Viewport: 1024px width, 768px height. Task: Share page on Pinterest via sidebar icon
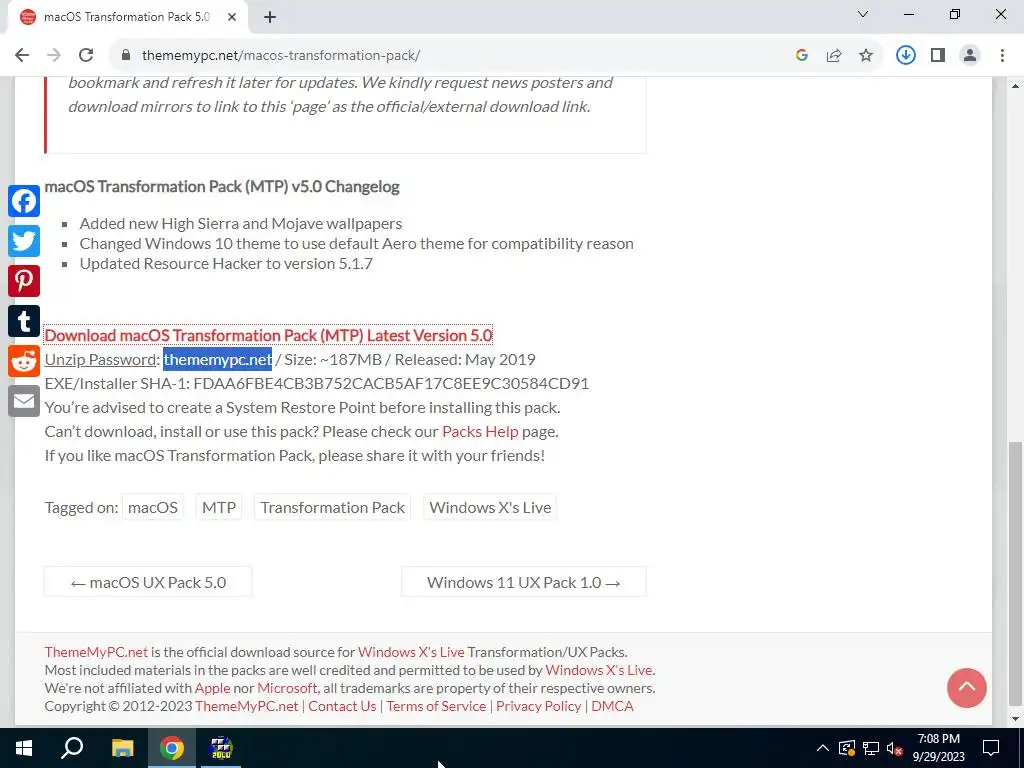click(24, 281)
